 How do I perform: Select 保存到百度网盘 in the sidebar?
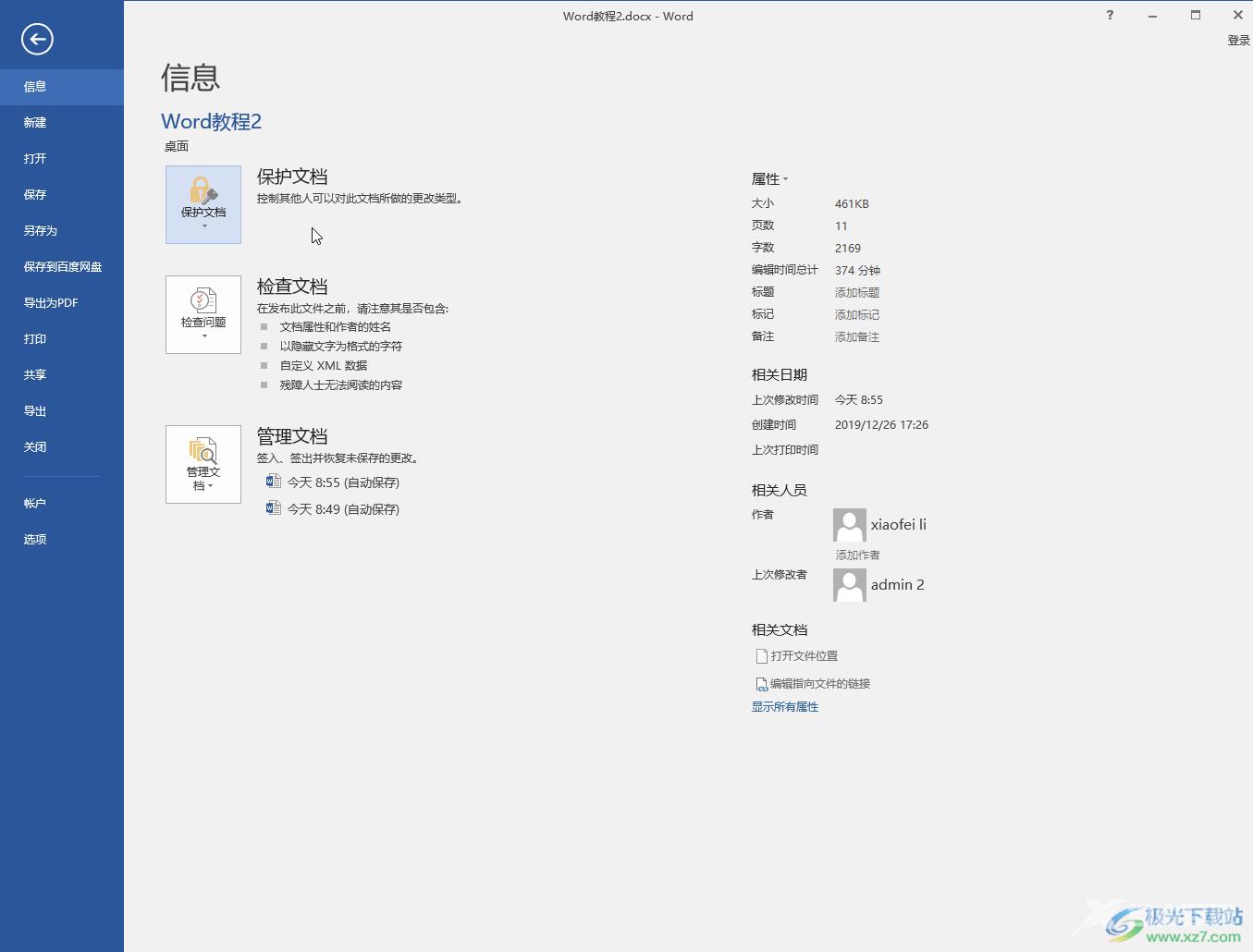(62, 267)
